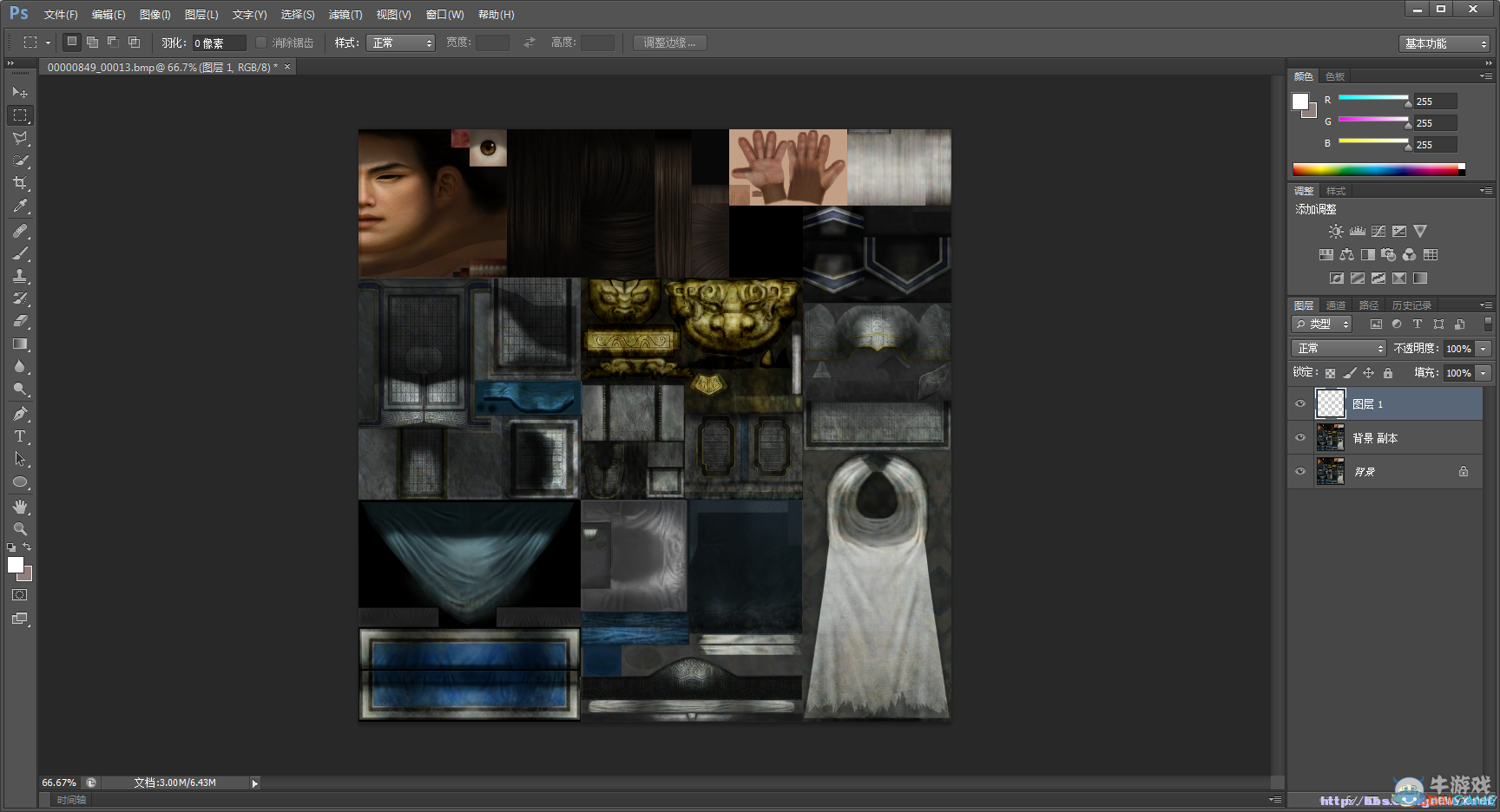Select the Dodge tool
Screen dimensions: 1500x812
tap(20, 390)
